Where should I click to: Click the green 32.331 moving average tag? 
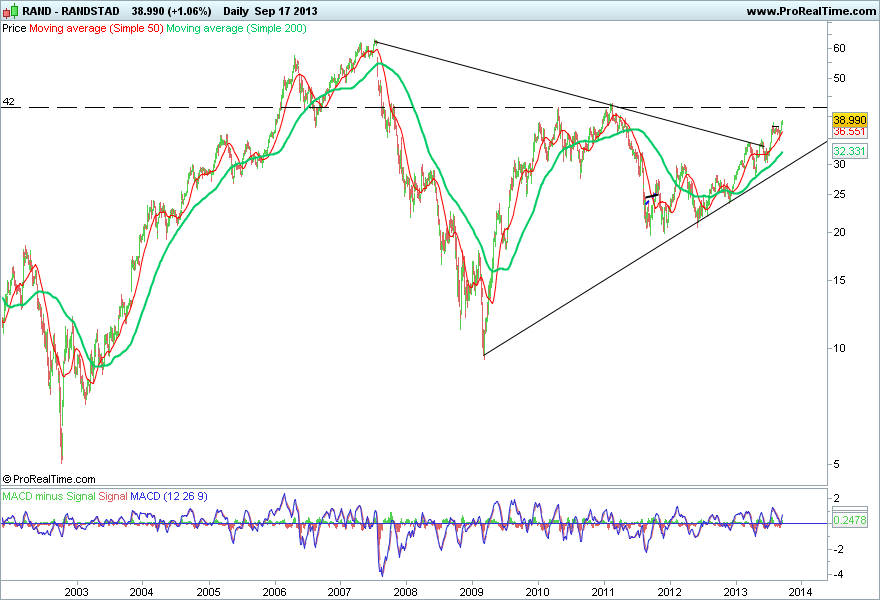[x=850, y=151]
